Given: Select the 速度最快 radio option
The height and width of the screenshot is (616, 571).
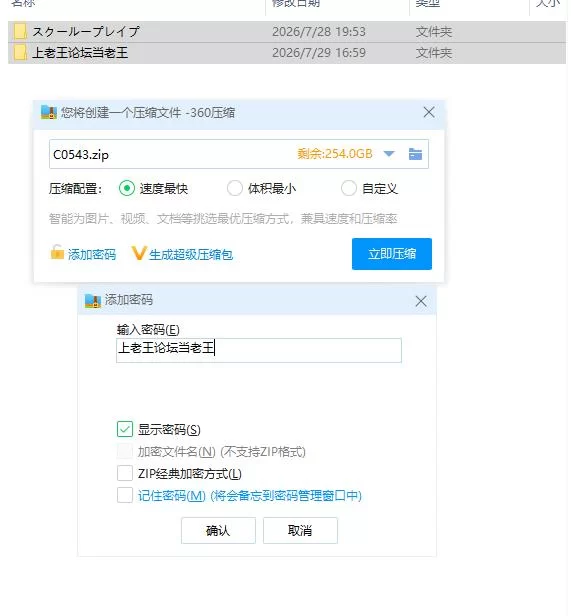Looking at the screenshot, I should click(x=127, y=189).
